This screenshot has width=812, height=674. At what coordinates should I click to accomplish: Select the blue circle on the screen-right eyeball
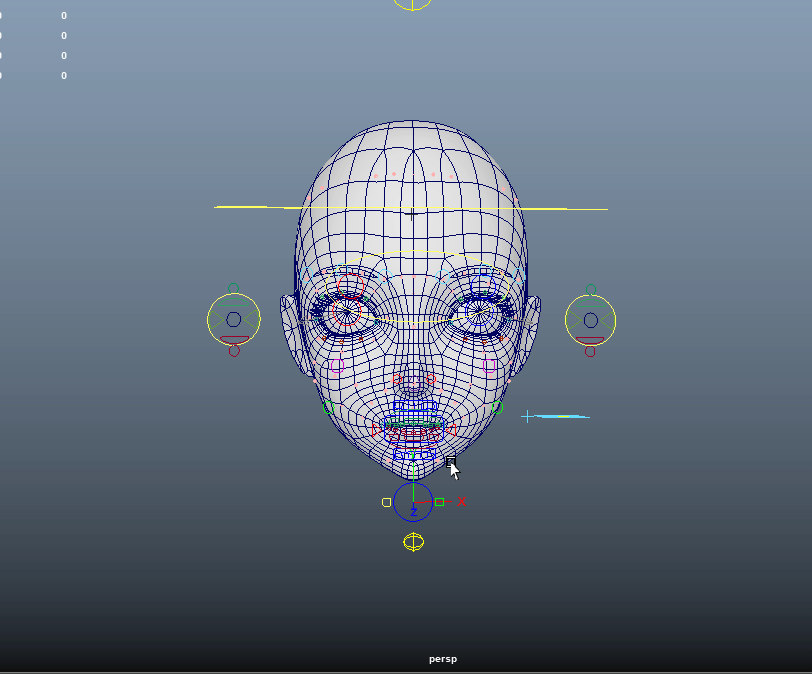coord(480,313)
